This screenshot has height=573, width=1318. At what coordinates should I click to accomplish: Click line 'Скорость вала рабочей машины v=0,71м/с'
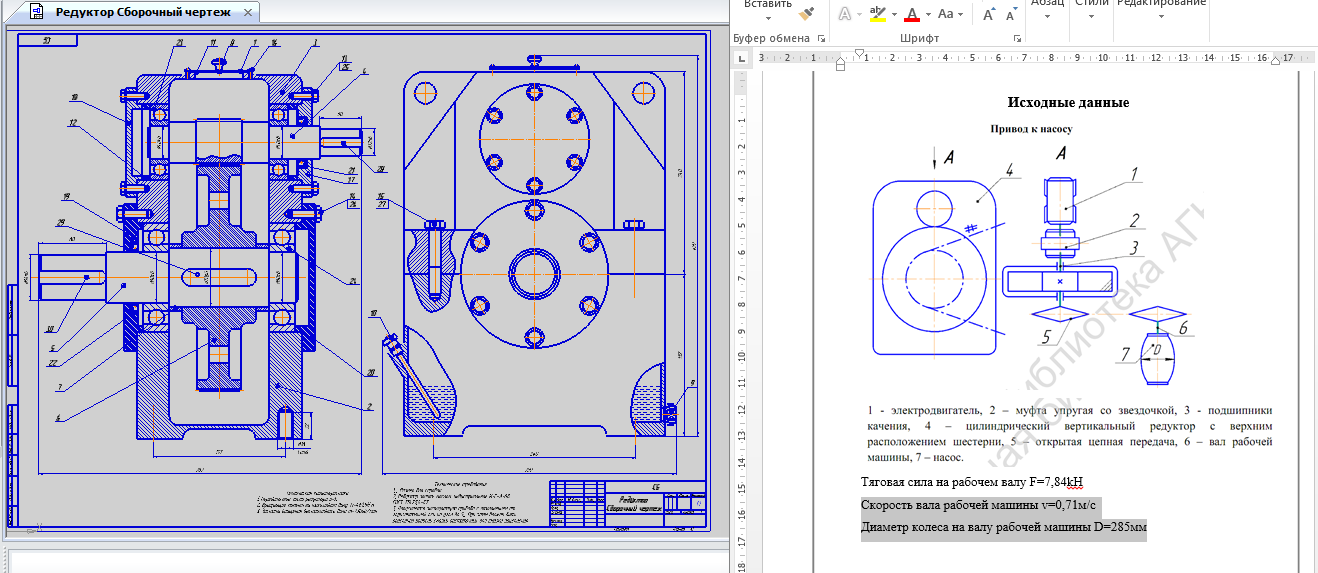978,506
